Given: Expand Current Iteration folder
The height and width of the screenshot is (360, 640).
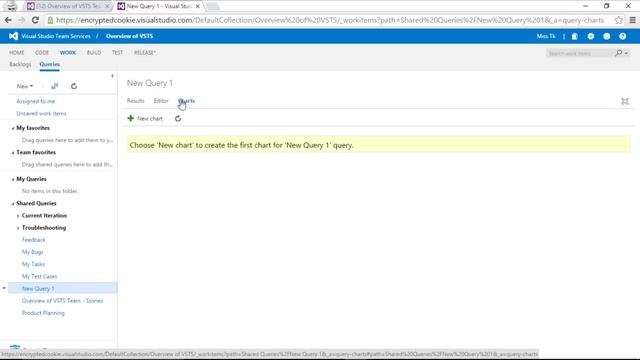Looking at the screenshot, I should point(18,216).
